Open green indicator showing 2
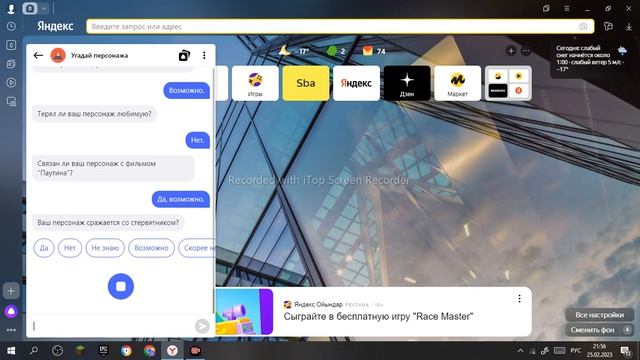Viewport: 640px width, 360px height. point(336,51)
